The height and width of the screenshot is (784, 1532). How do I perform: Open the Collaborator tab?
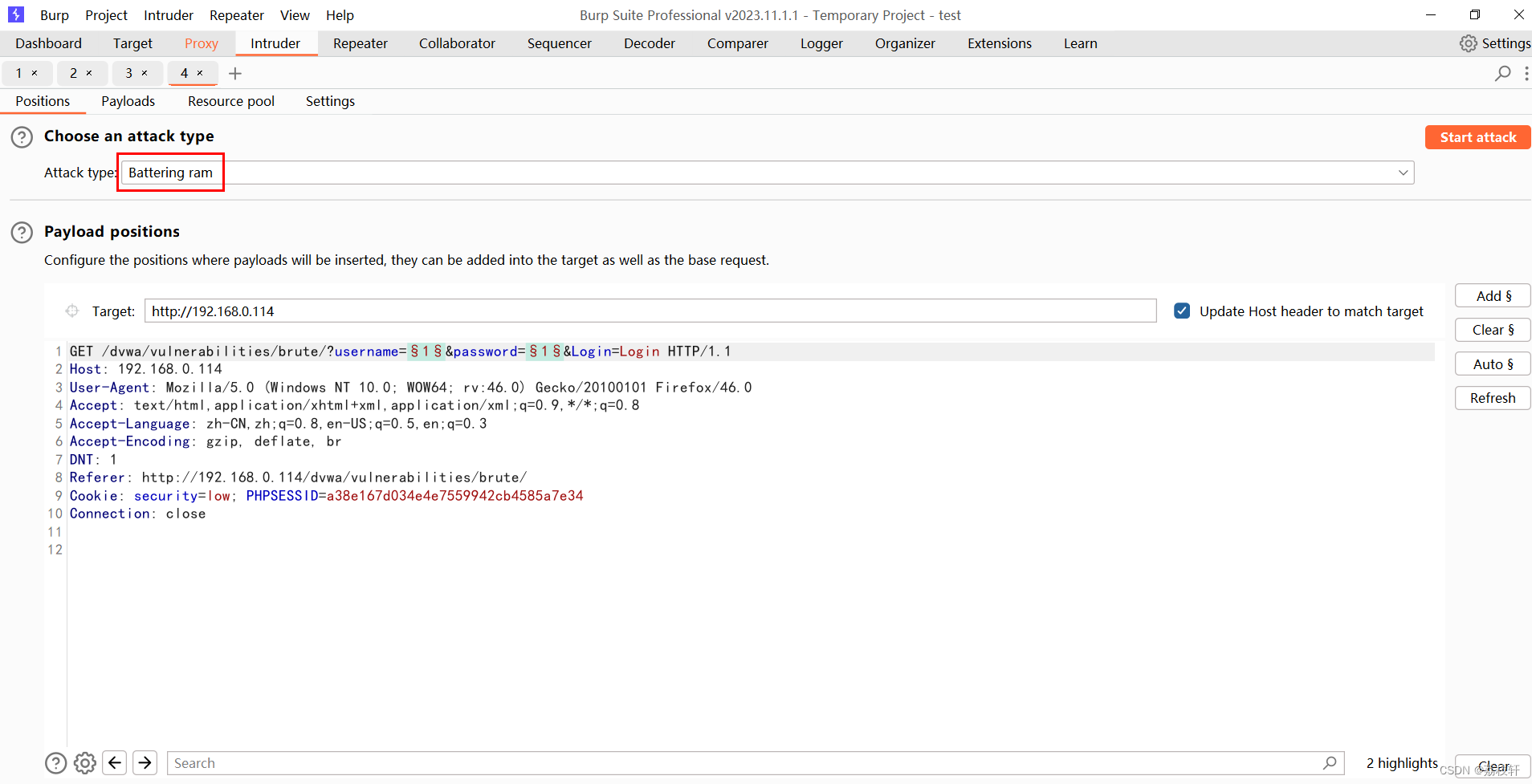click(x=457, y=43)
